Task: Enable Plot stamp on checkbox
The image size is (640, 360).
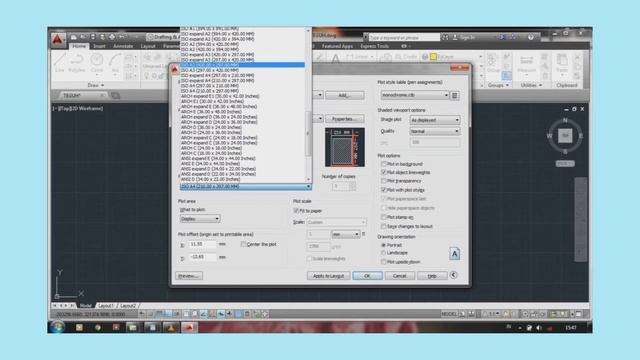Action: [x=384, y=217]
